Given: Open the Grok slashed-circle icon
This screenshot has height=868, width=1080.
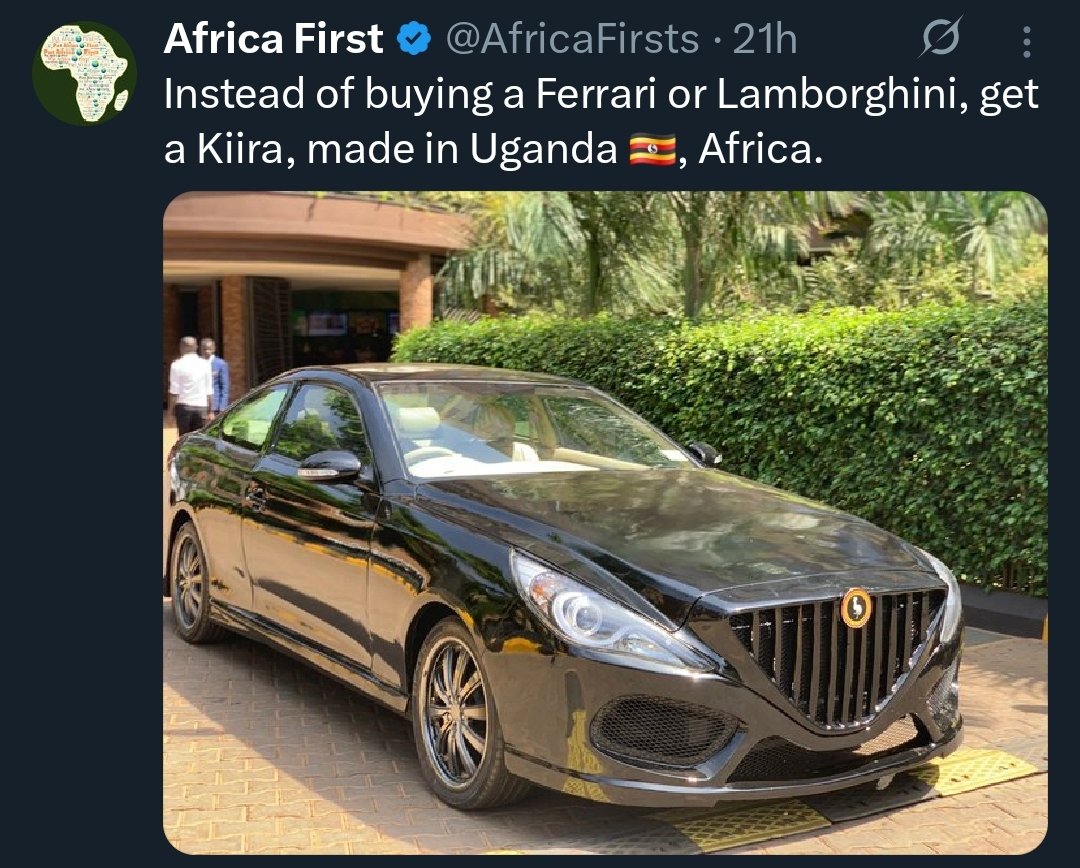Looking at the screenshot, I should [941, 37].
